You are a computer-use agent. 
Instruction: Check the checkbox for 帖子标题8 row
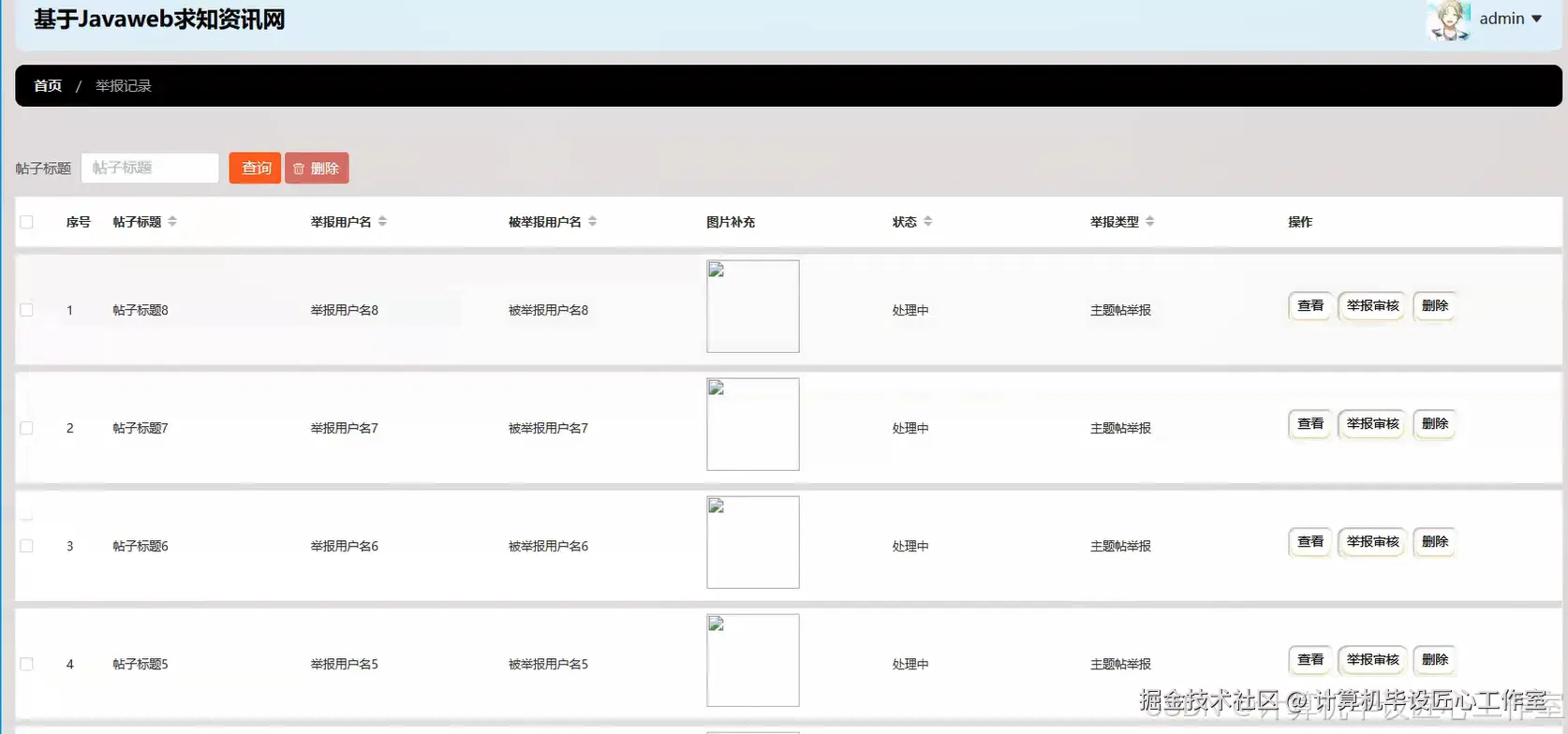coord(26,310)
